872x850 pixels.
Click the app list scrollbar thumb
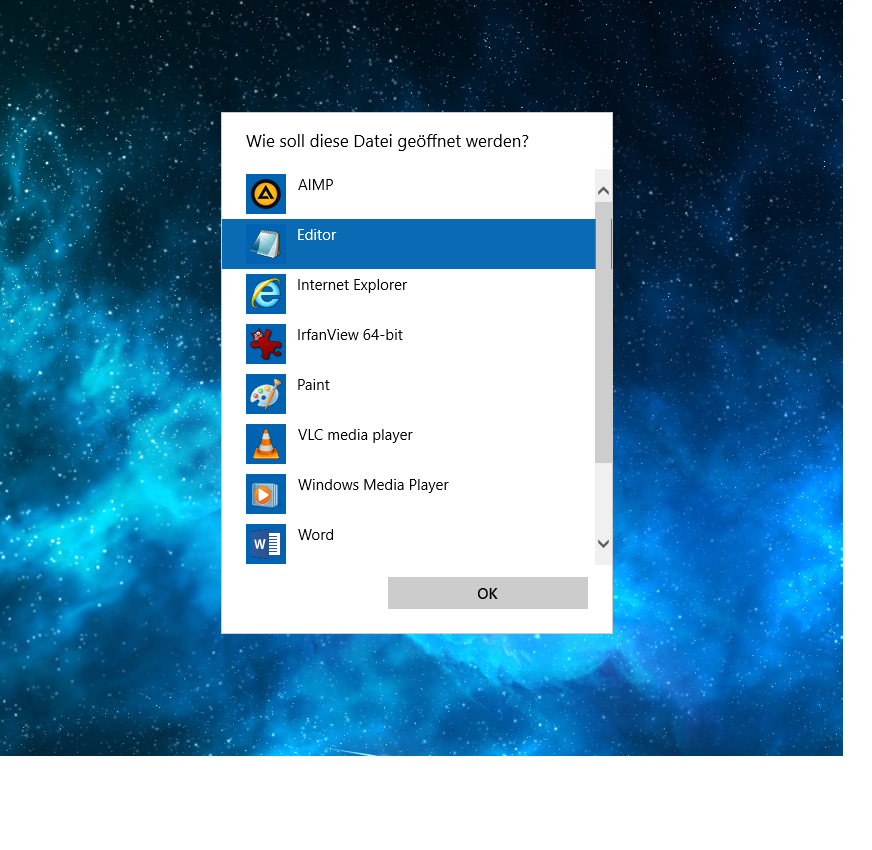(603, 333)
